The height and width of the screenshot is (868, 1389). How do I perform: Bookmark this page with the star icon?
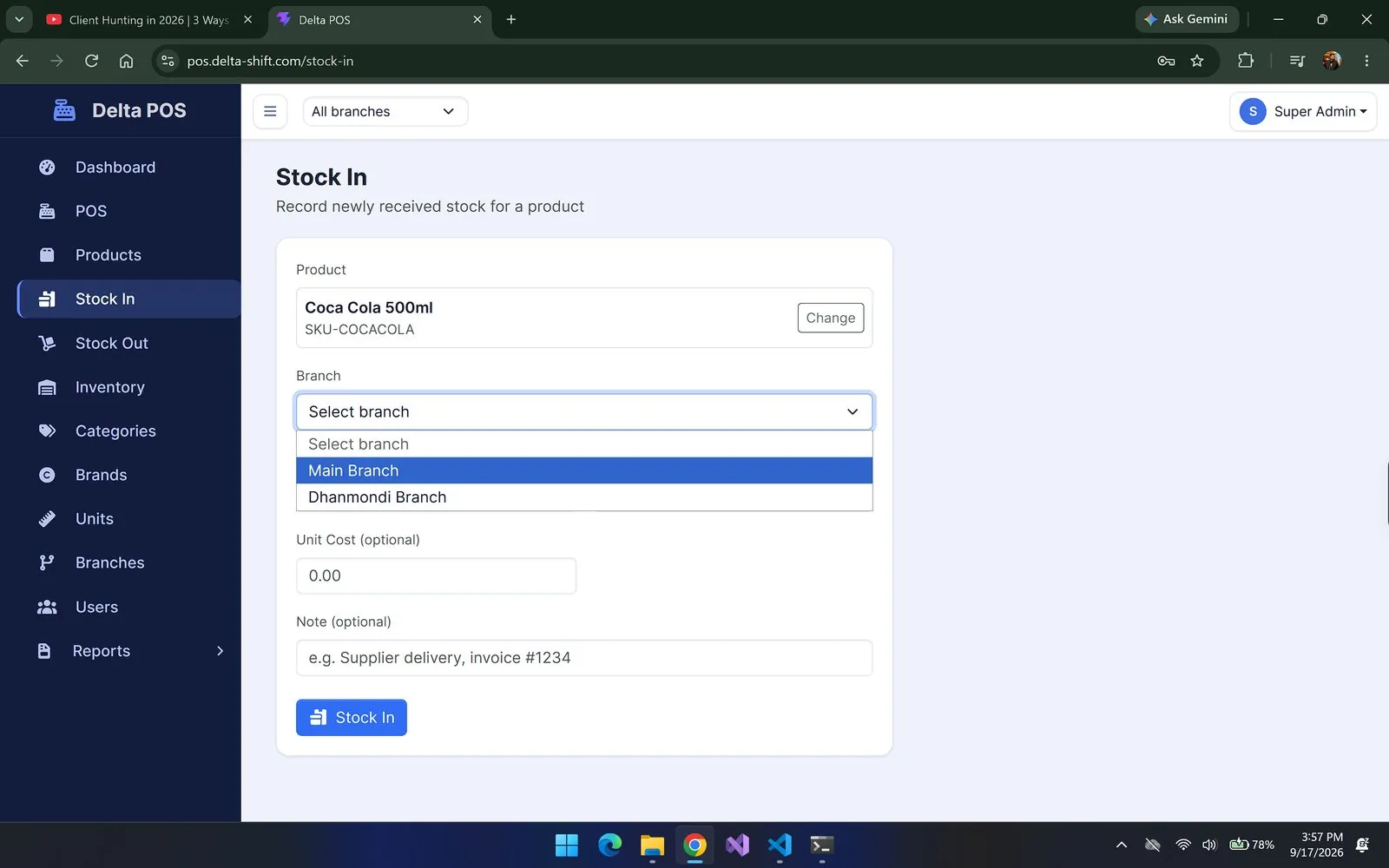pyautogui.click(x=1197, y=61)
